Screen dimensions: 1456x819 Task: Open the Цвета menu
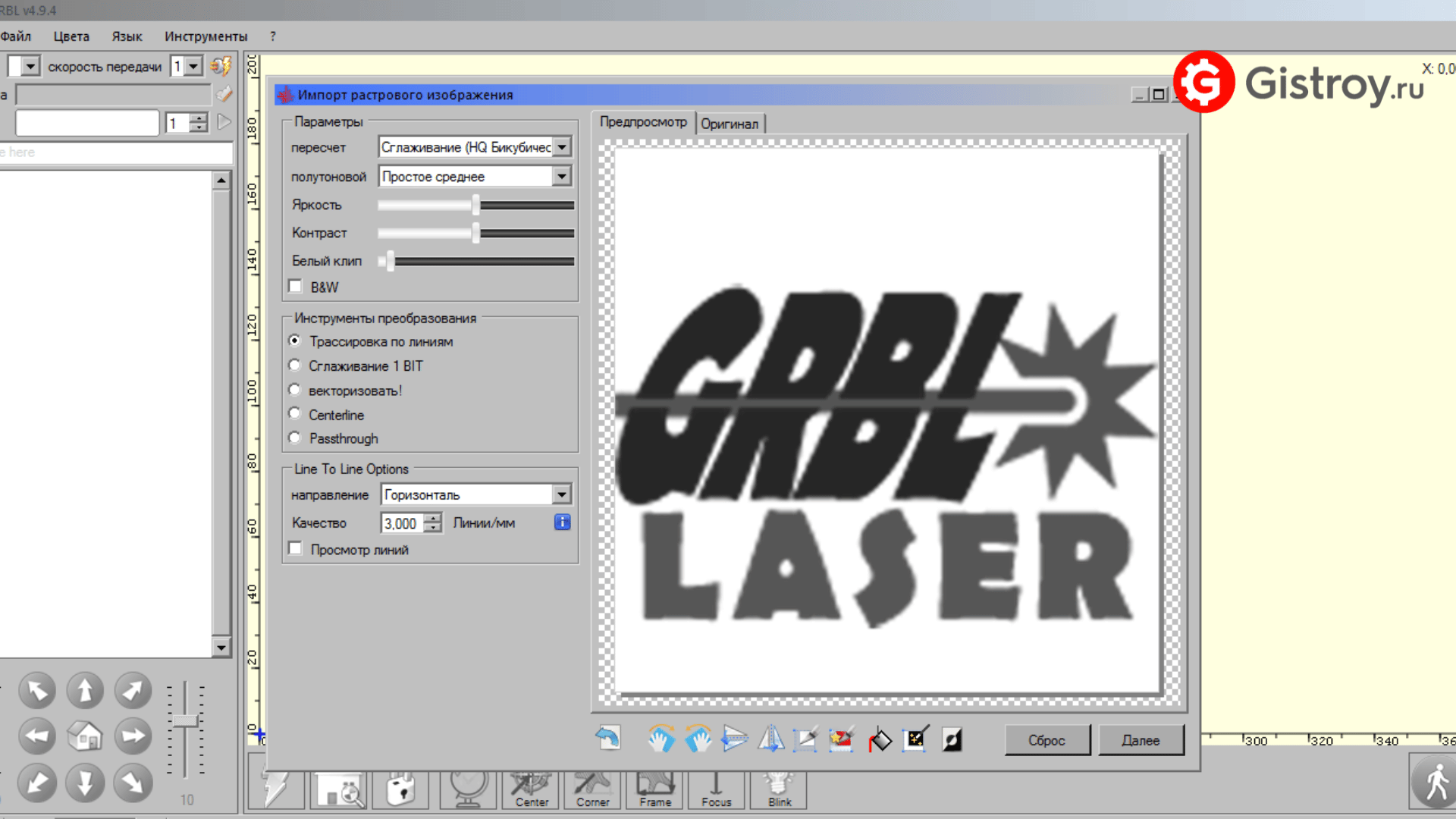(x=71, y=36)
